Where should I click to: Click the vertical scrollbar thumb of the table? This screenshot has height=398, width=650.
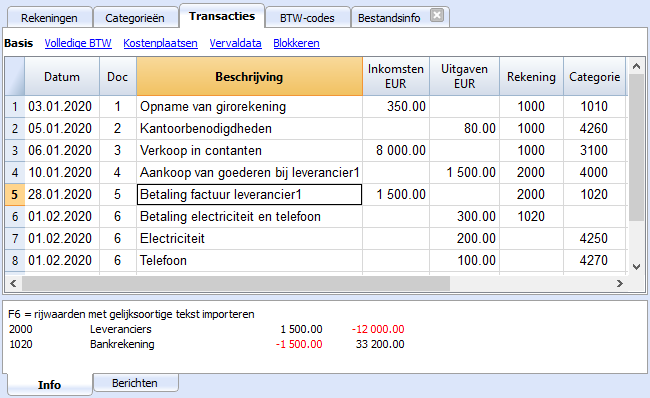[636, 147]
